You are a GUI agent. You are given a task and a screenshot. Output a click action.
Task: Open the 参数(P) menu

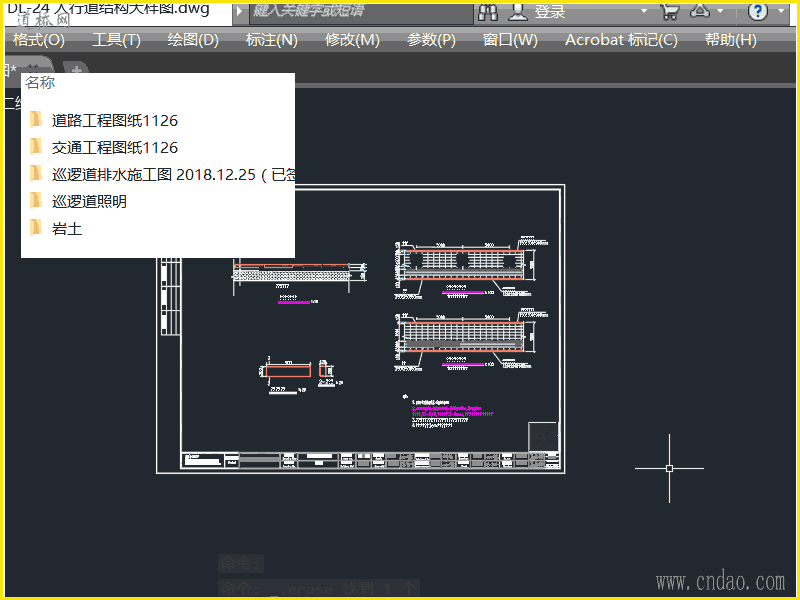[431, 40]
